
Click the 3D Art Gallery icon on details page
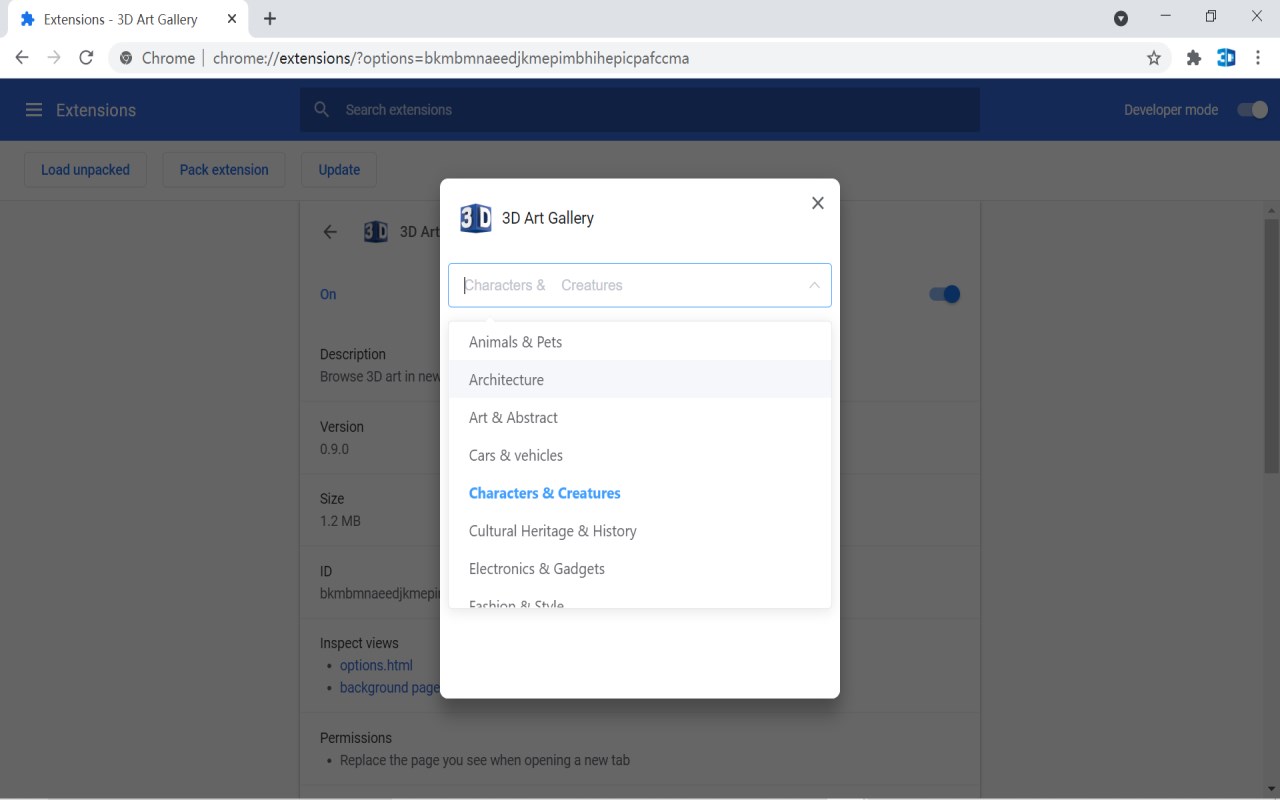point(376,232)
